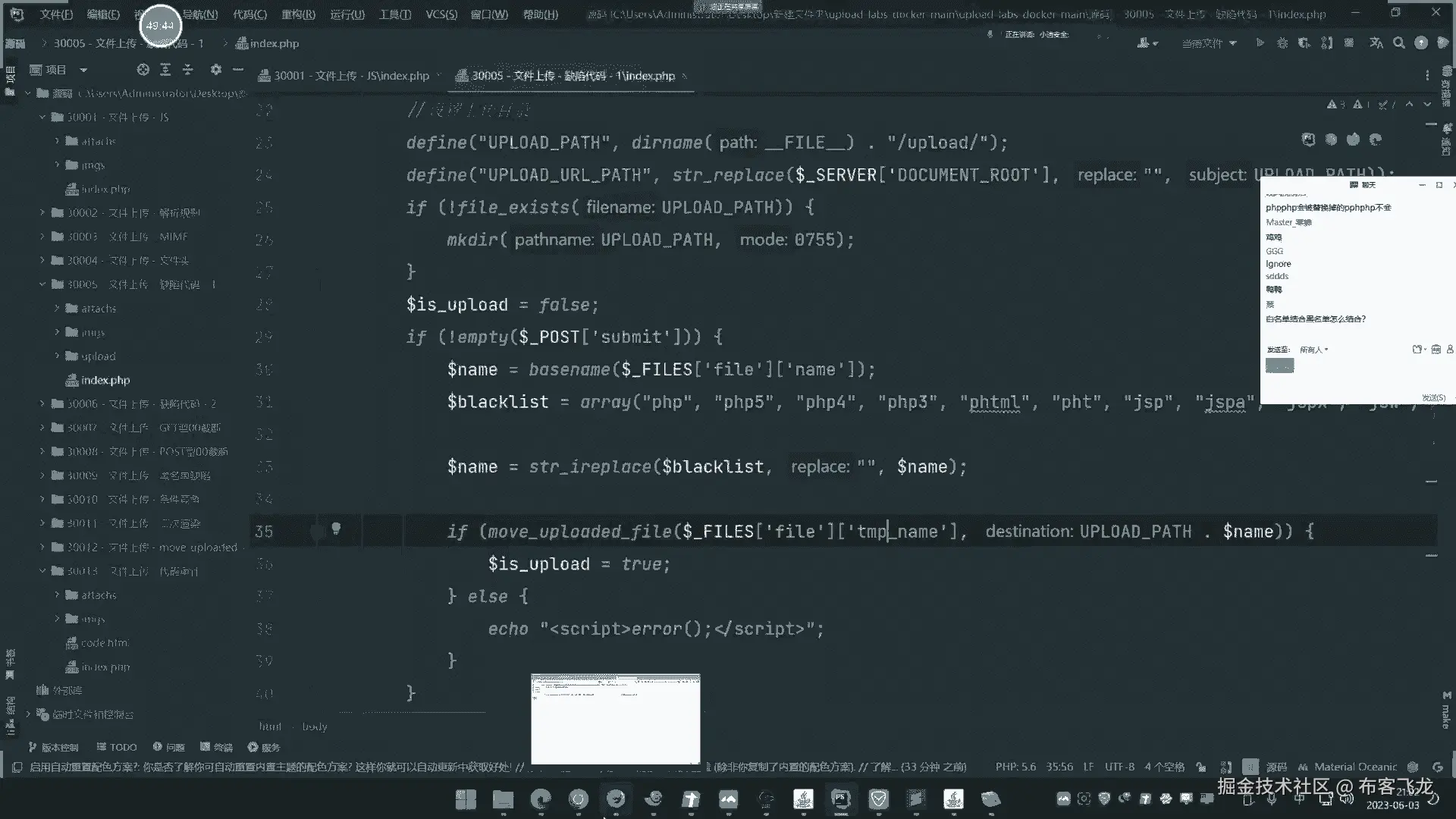The width and height of the screenshot is (1456, 819).
Task: Click the UTF-8 encoding status widget
Action: (1119, 767)
